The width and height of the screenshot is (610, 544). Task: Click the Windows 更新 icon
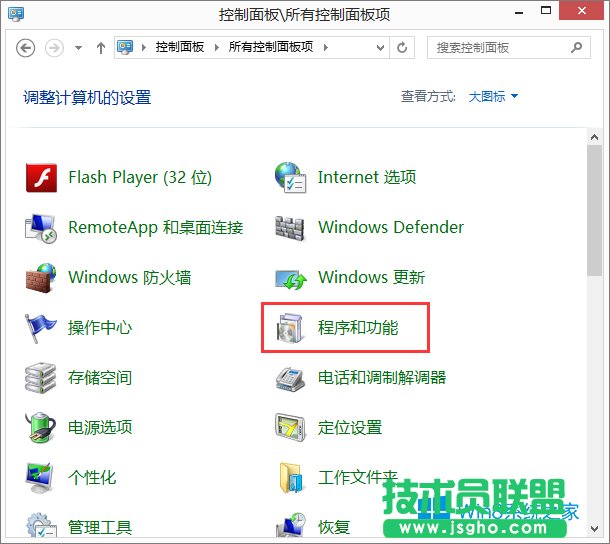(x=291, y=279)
